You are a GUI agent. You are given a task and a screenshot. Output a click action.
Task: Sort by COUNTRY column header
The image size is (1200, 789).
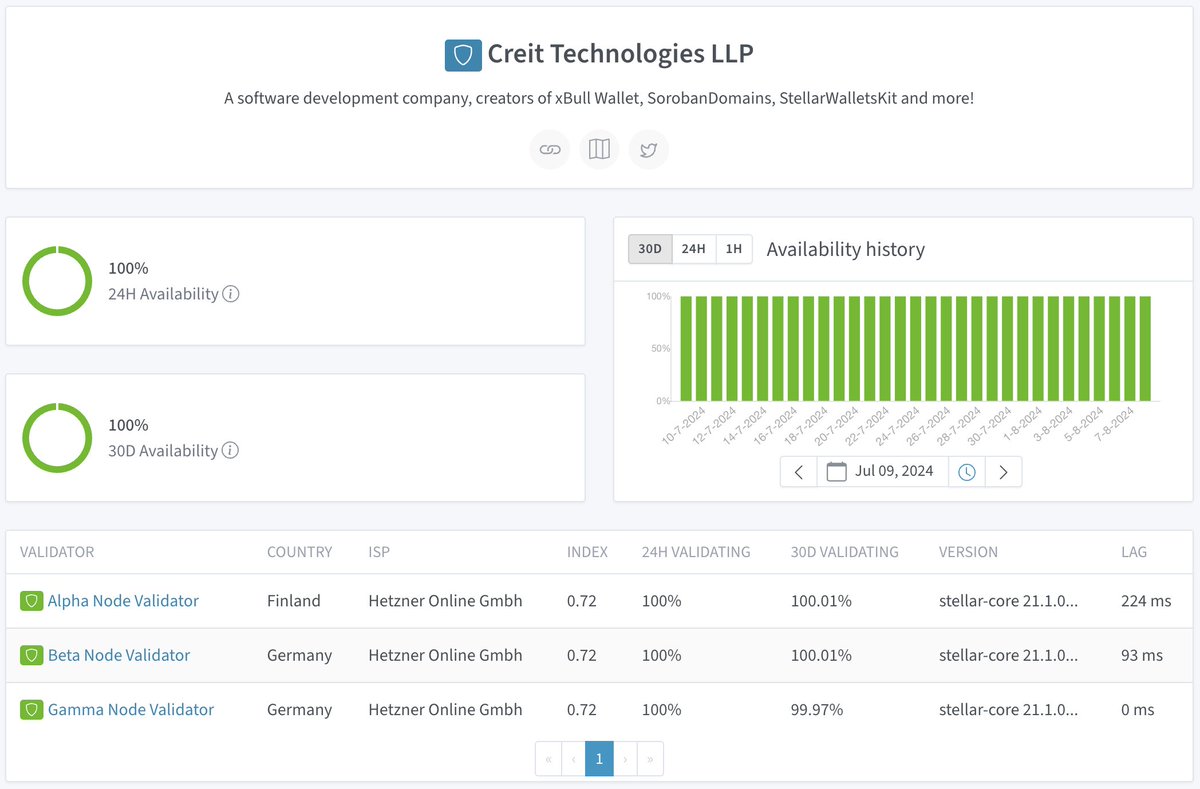pos(299,552)
